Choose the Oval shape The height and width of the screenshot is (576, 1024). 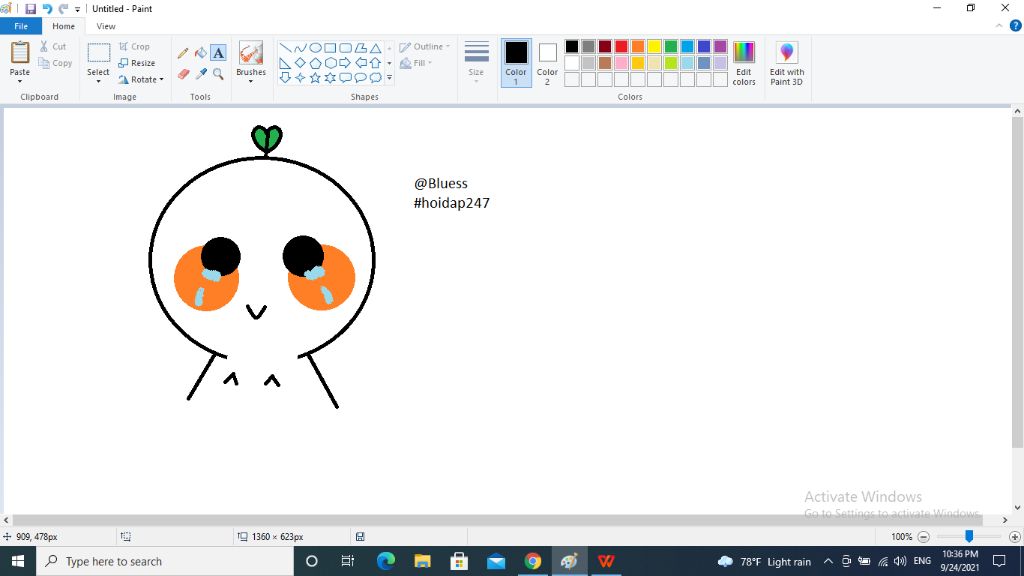pyautogui.click(x=315, y=48)
